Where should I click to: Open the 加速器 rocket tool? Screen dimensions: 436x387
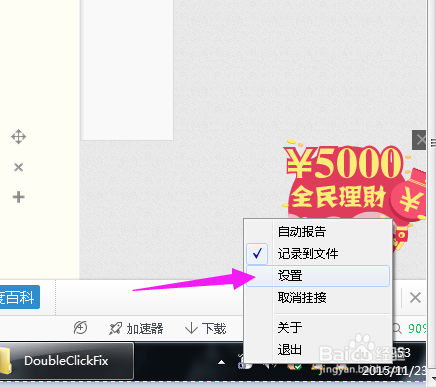coord(136,329)
